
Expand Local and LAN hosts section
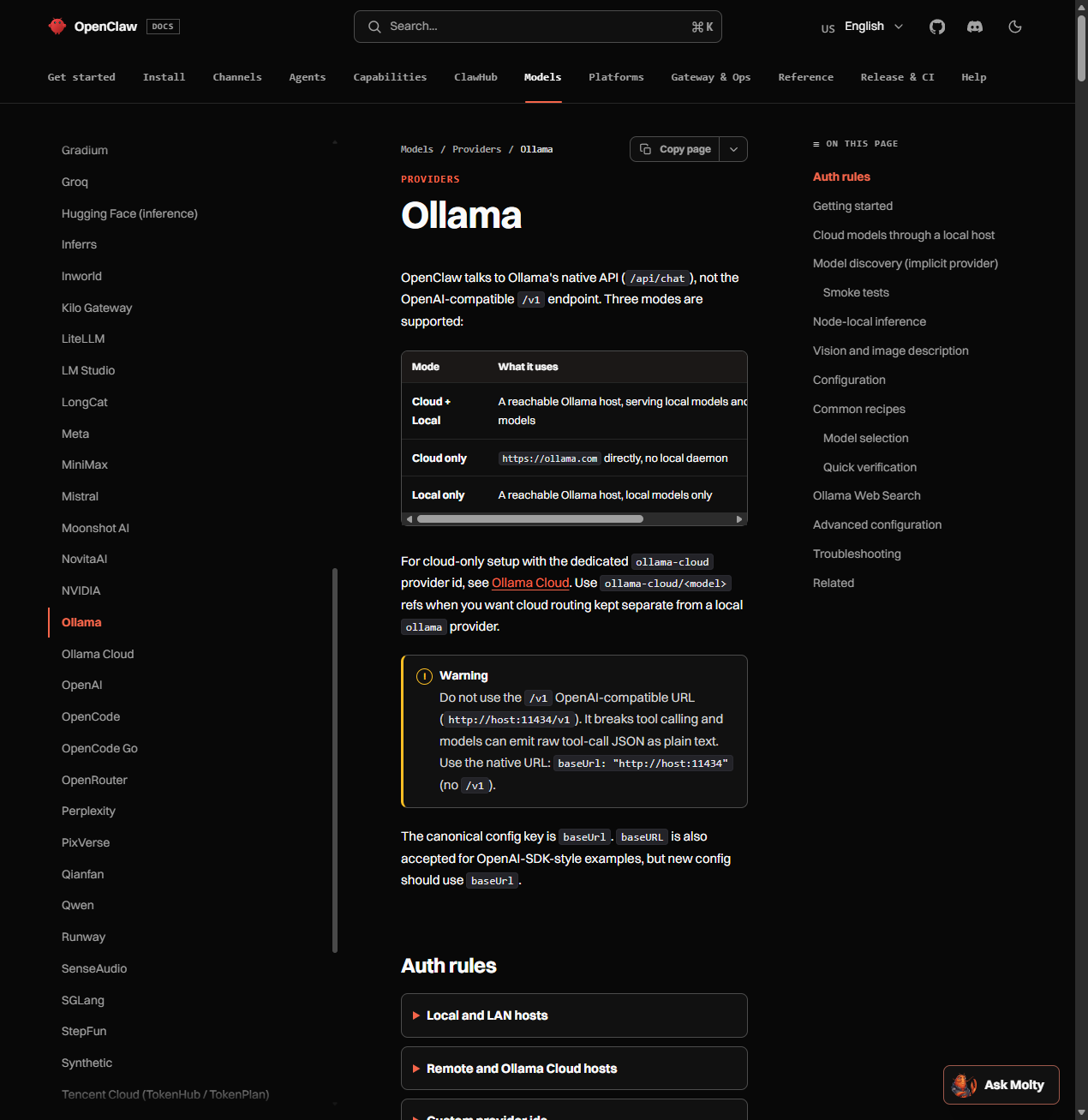point(574,1015)
